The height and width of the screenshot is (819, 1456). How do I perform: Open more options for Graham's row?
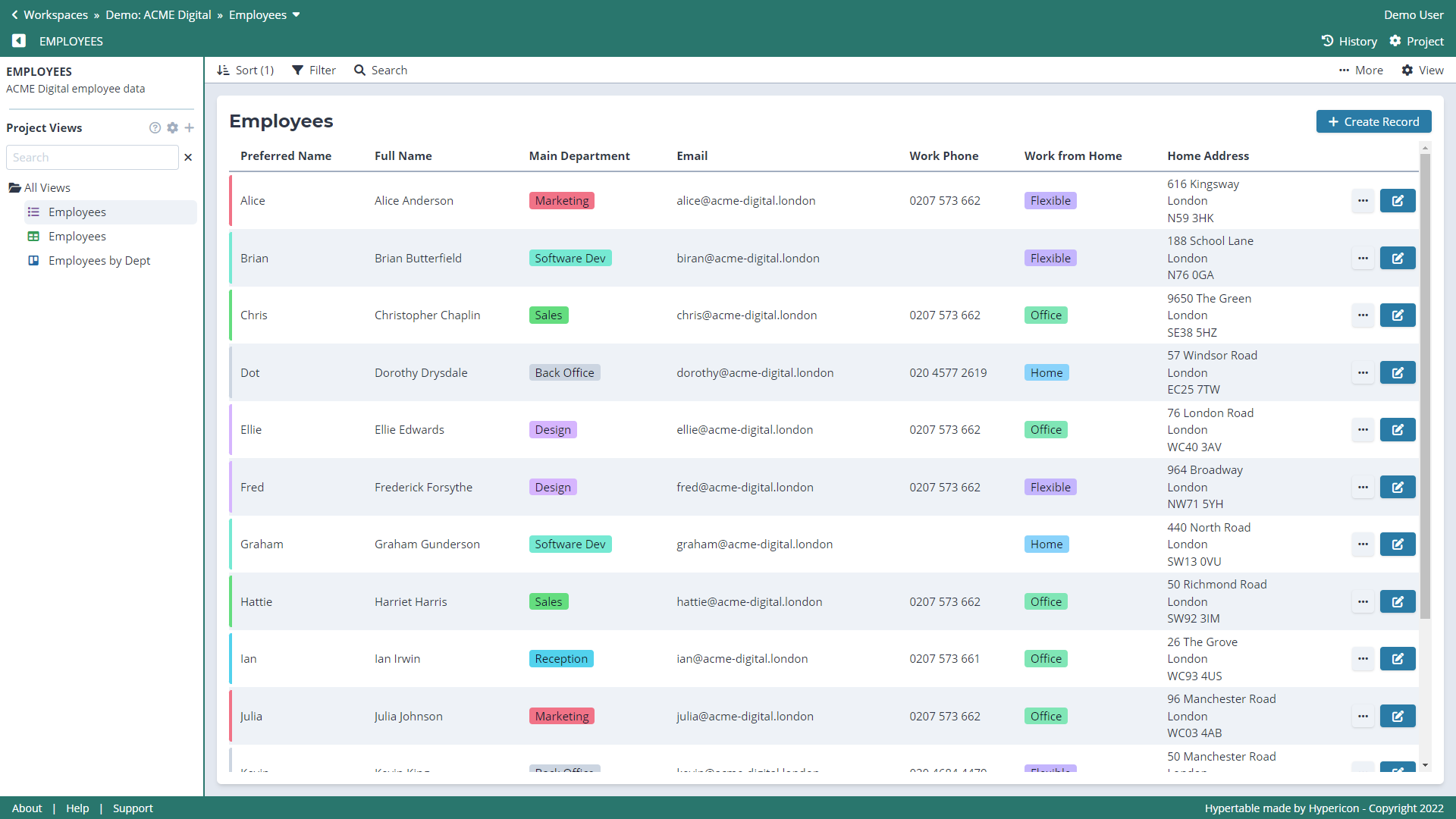click(1363, 544)
